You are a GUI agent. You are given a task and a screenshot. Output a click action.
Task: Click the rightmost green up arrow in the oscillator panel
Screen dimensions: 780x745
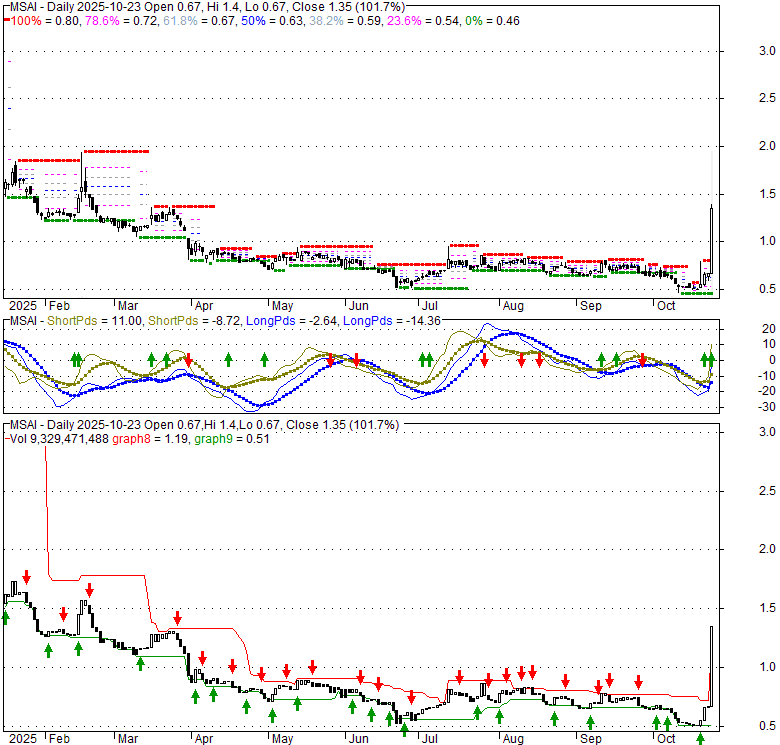click(711, 359)
